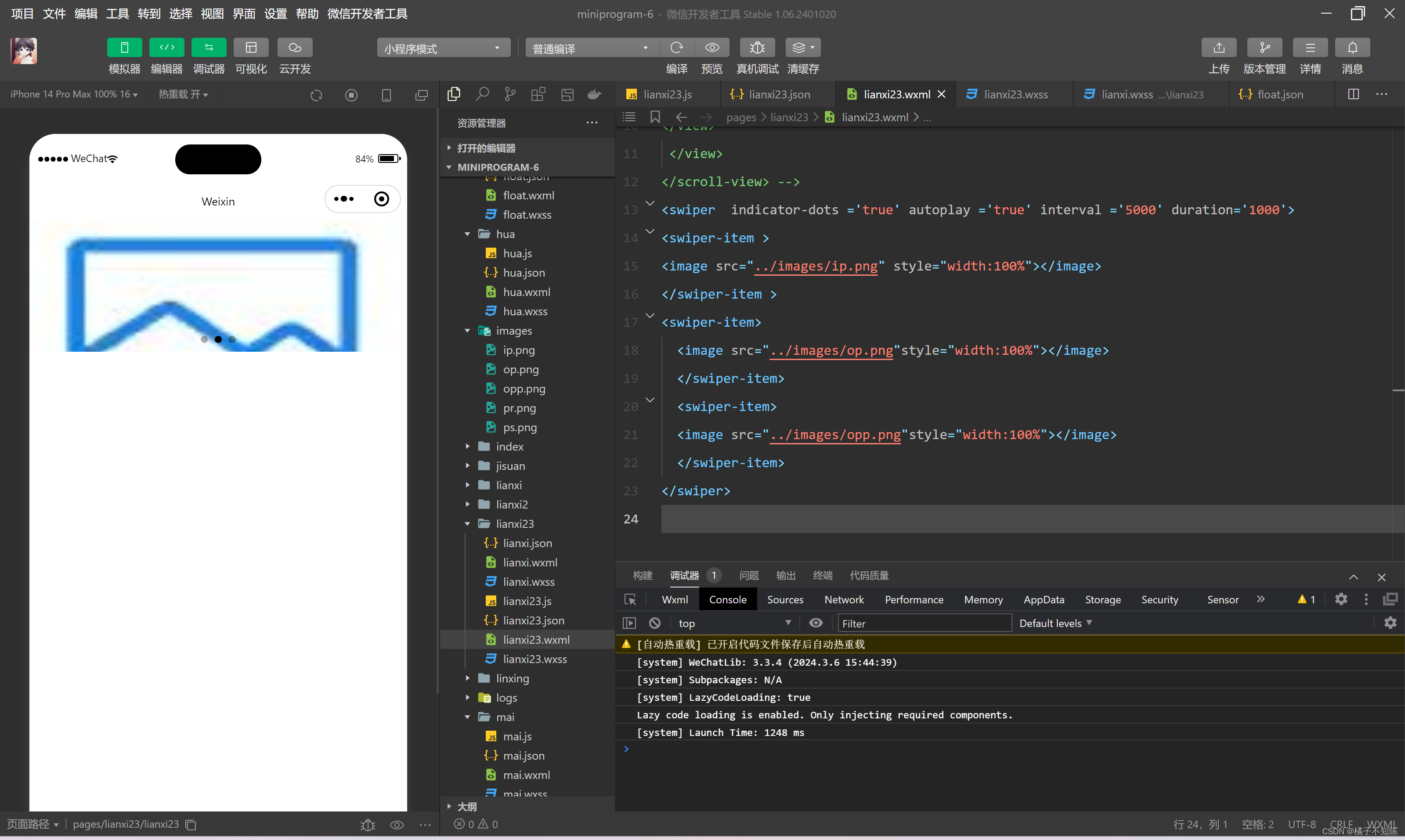Screen dimensions: 1405x840
Task: Open the Default levels dropdown
Action: tap(1055, 623)
